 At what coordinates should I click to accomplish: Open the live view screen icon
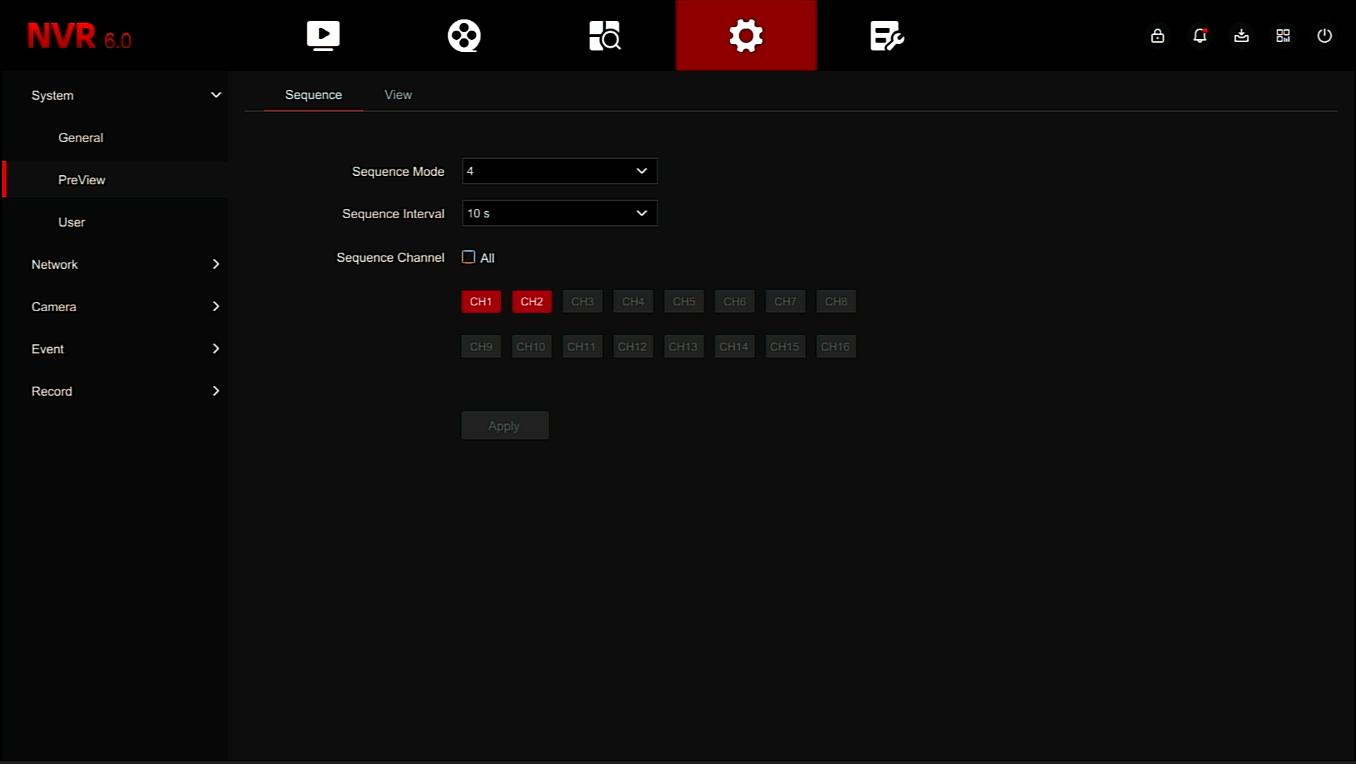point(323,36)
